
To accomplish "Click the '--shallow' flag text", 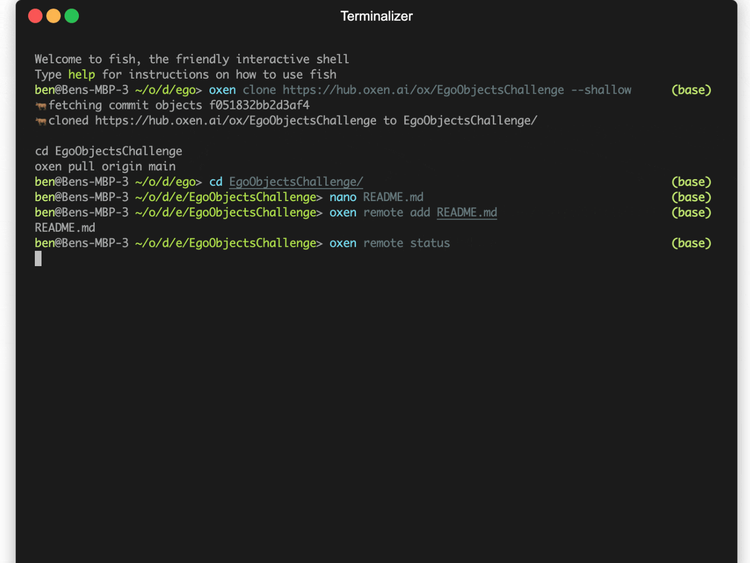I will pos(601,90).
